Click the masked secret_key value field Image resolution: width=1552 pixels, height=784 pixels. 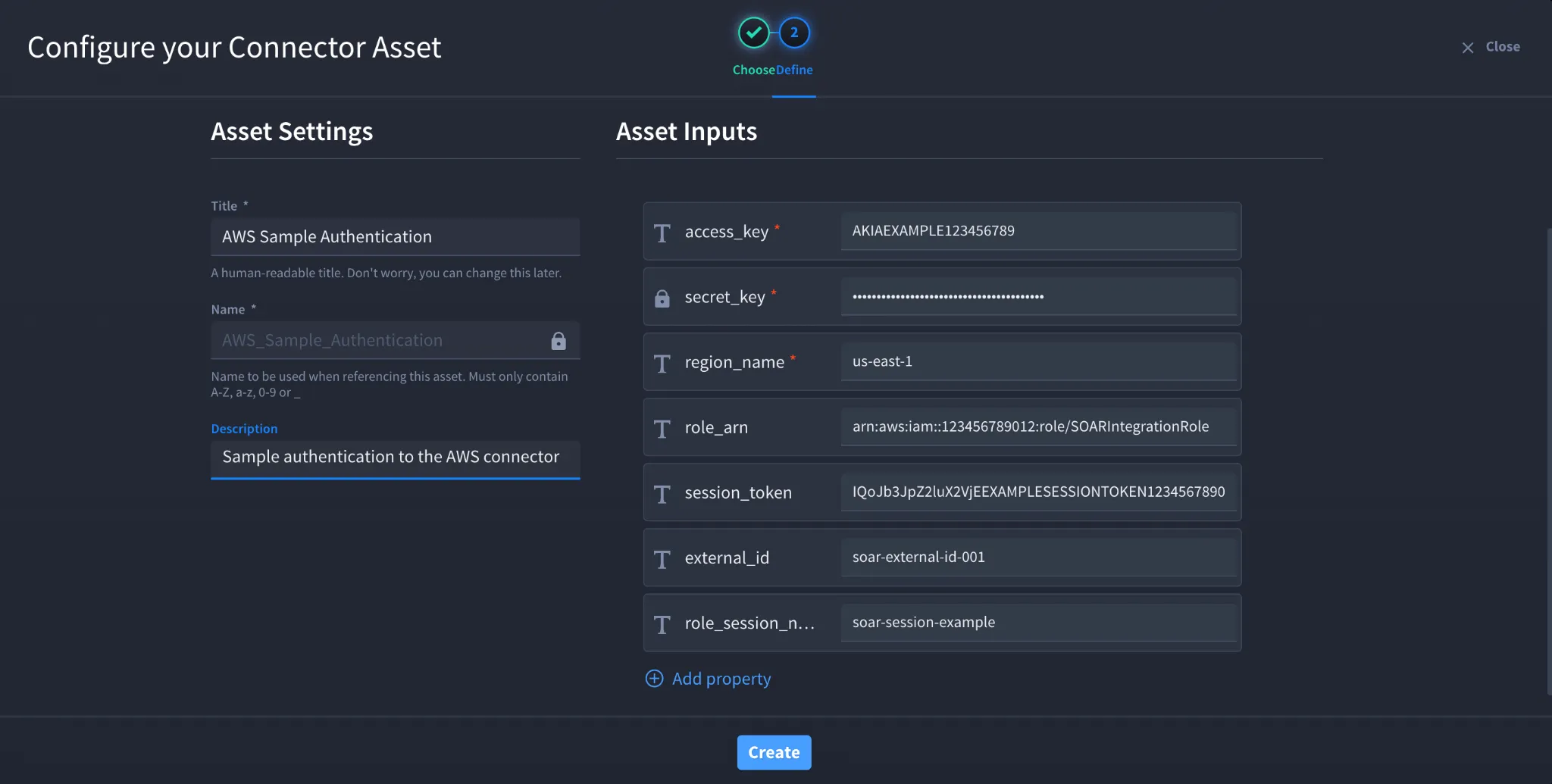click(1039, 296)
